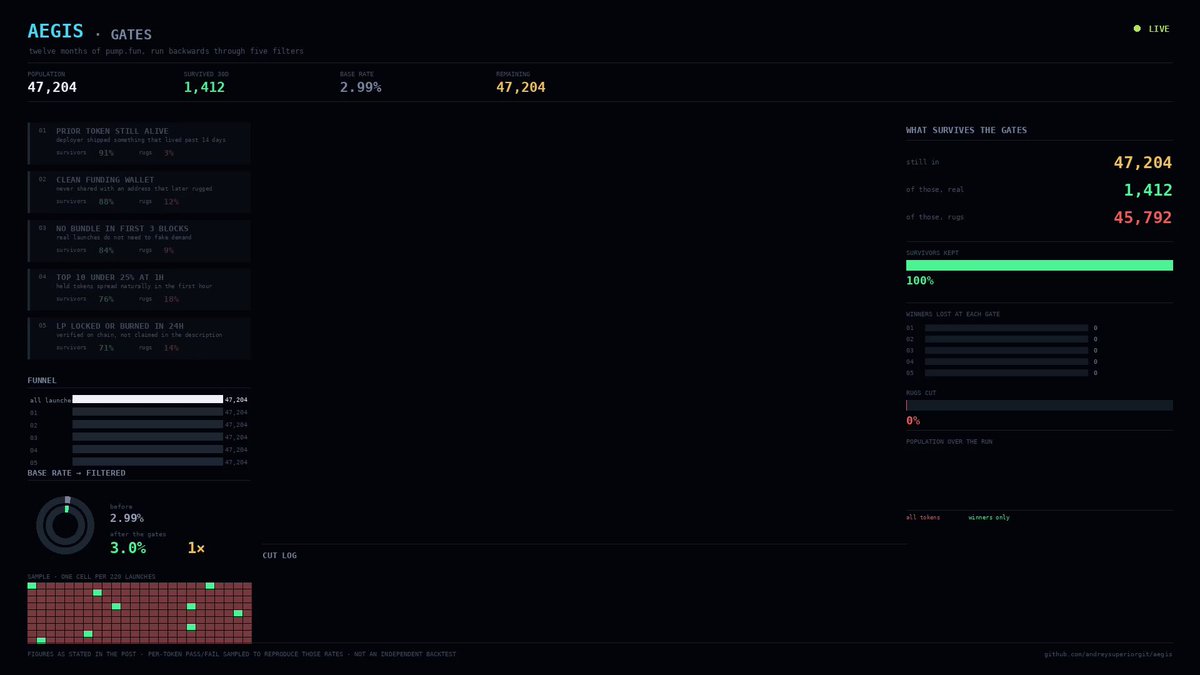Click the 12% rugs figure in gate 02

tap(171, 202)
